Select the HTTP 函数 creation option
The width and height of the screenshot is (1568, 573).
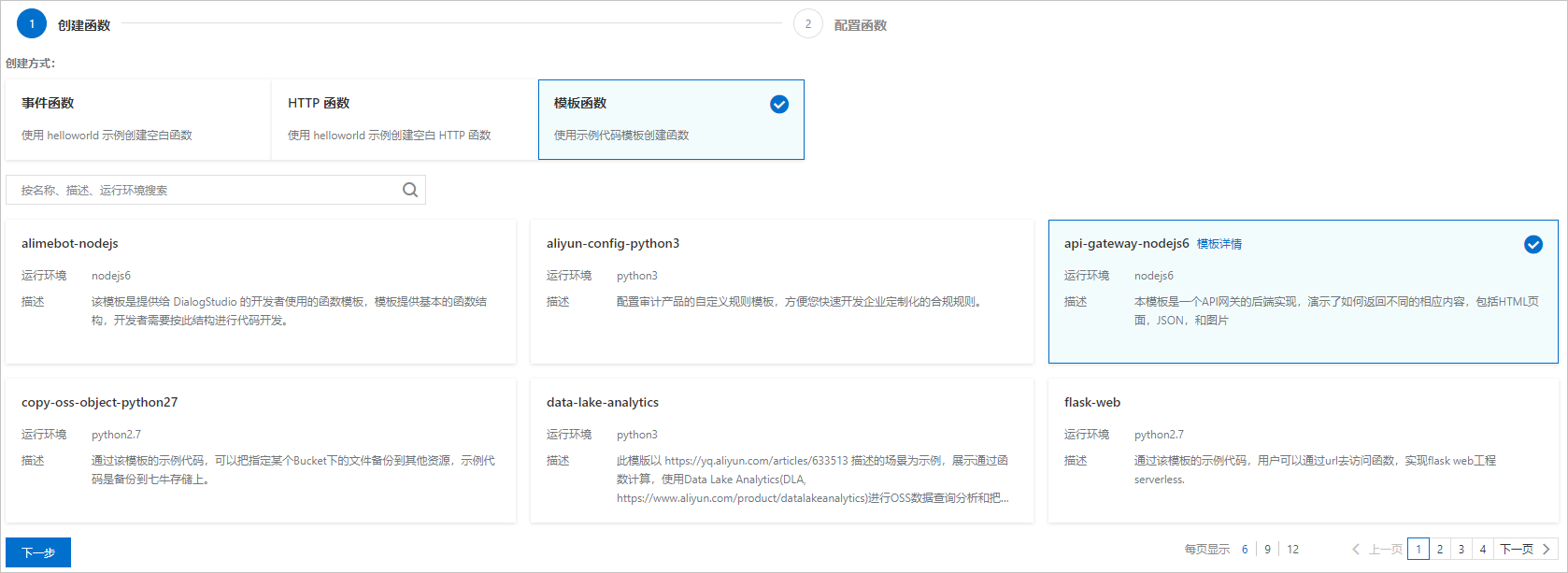point(405,120)
